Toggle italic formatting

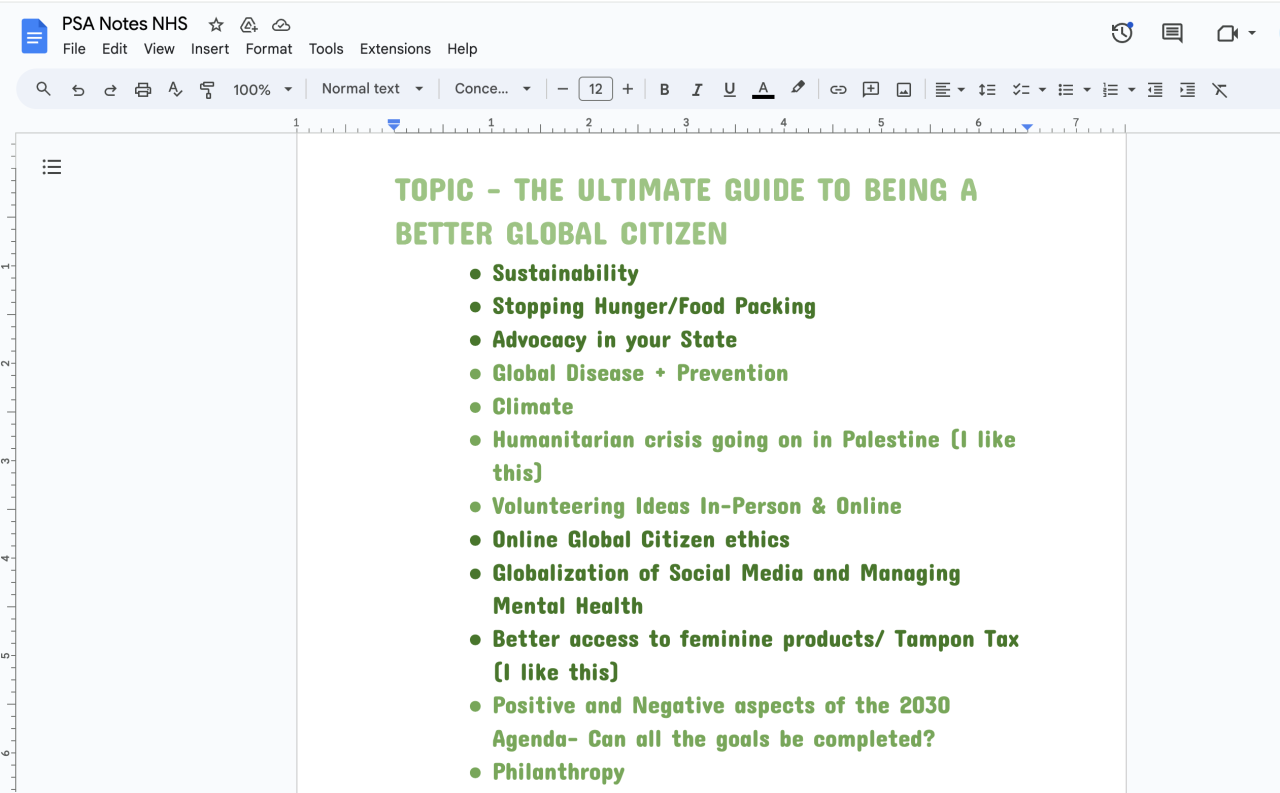tap(697, 90)
